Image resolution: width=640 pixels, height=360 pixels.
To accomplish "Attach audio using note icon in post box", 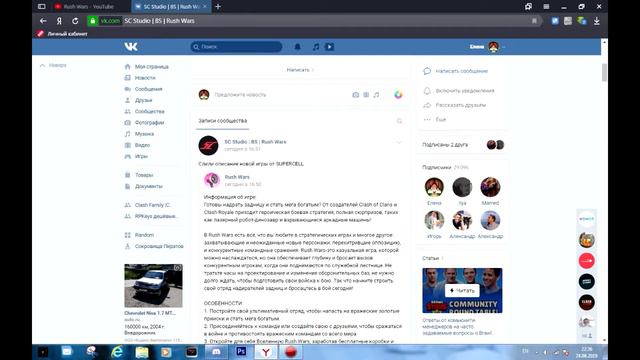I will pyautogui.click(x=376, y=95).
